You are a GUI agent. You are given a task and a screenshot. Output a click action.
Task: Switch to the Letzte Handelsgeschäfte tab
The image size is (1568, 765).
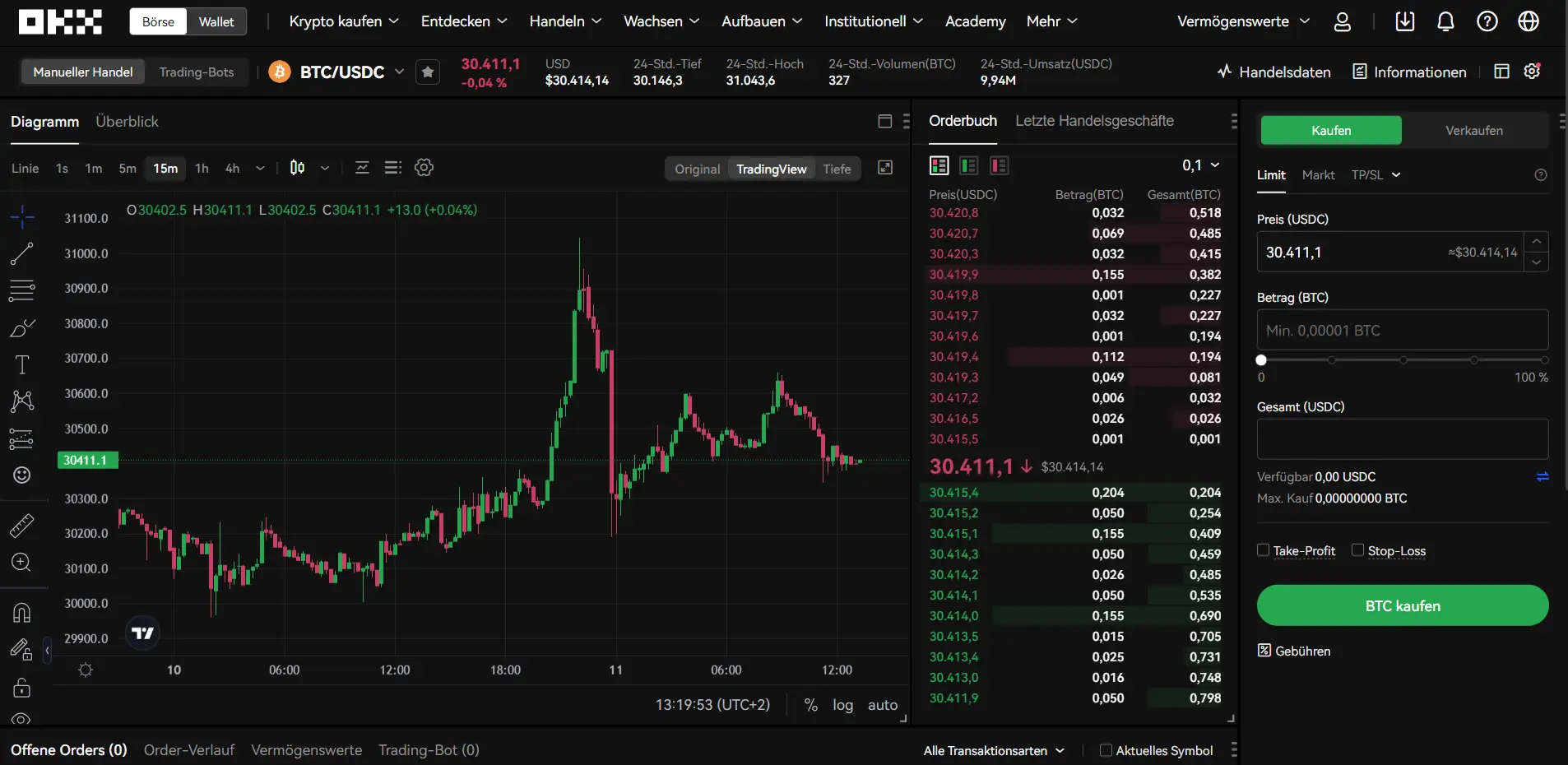pos(1094,121)
